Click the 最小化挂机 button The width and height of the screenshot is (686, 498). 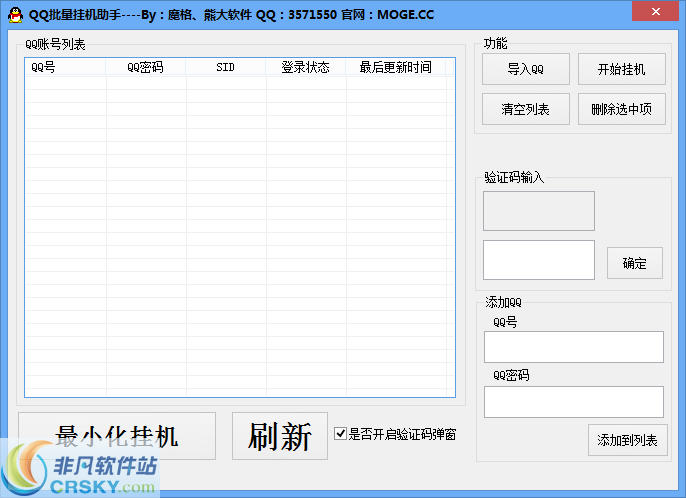point(117,436)
